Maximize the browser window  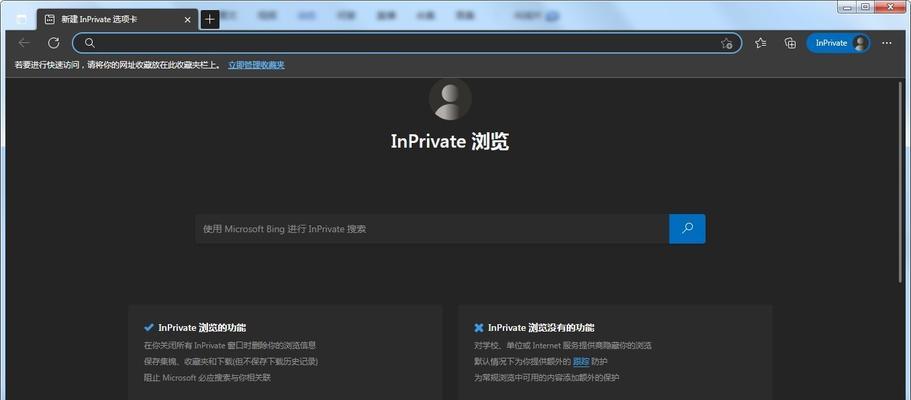coord(866,7)
